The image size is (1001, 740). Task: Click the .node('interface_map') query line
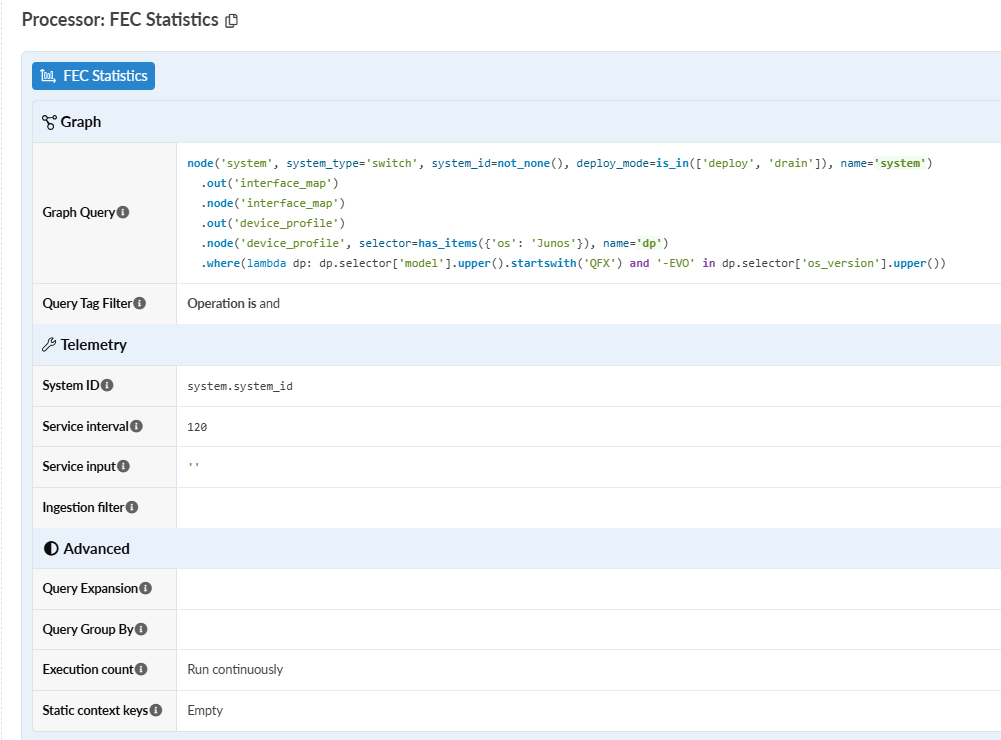click(273, 203)
